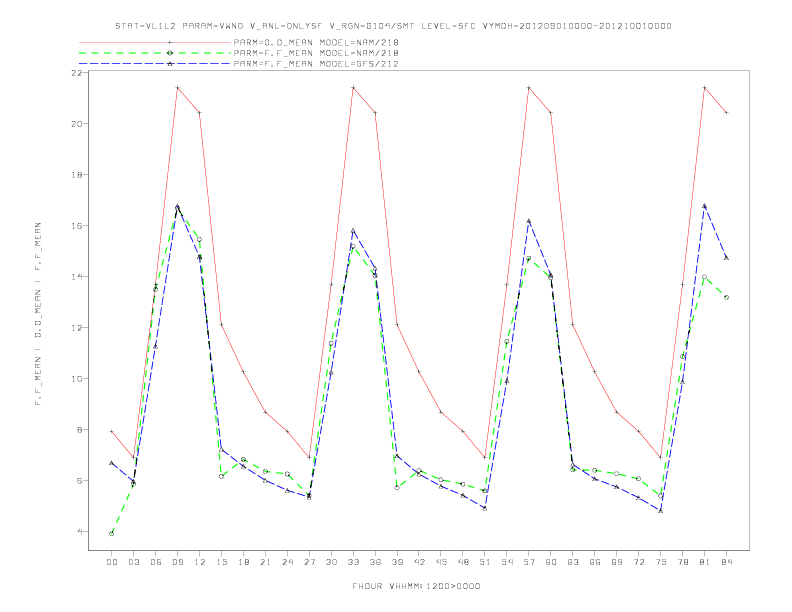Click red line peak point at hour 09
Screen dimensions: 792x612
177,88
